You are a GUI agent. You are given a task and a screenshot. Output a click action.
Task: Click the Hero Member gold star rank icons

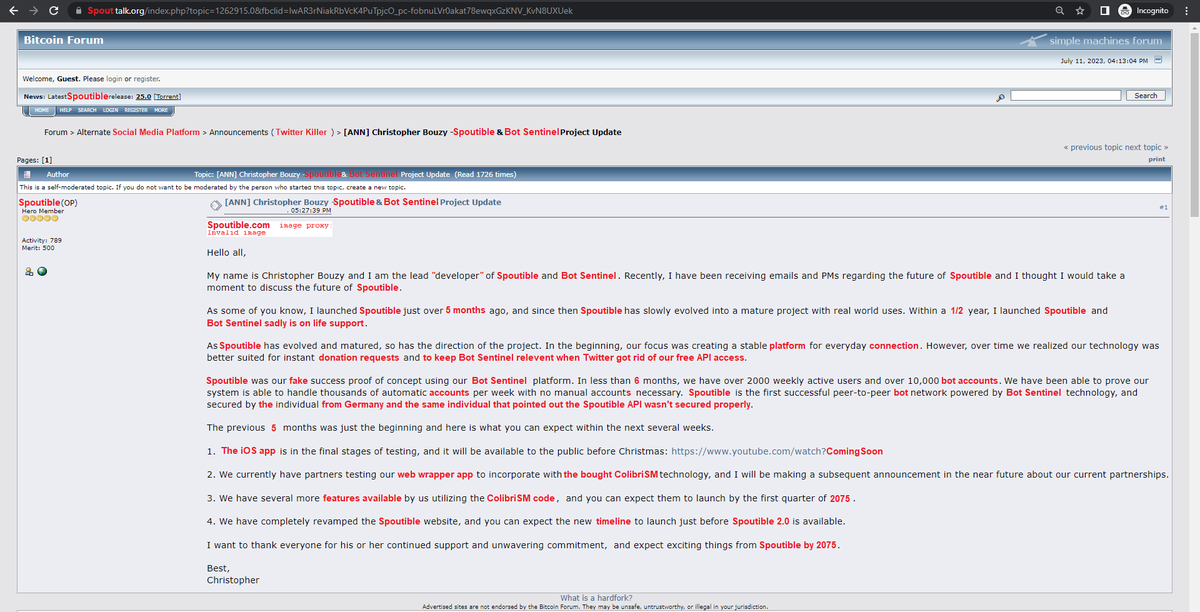[38, 219]
